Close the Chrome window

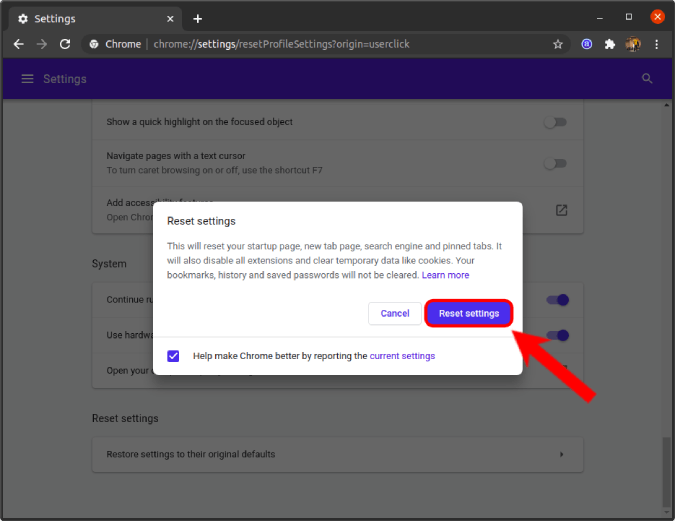point(657,17)
